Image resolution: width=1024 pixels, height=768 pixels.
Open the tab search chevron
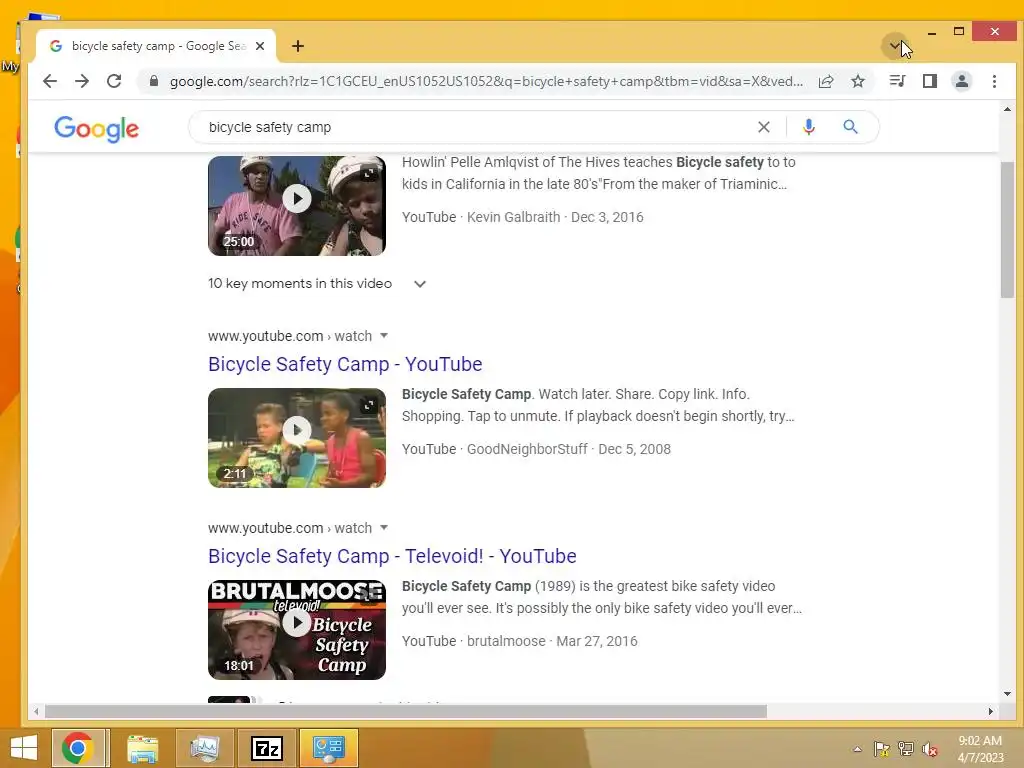coord(894,46)
